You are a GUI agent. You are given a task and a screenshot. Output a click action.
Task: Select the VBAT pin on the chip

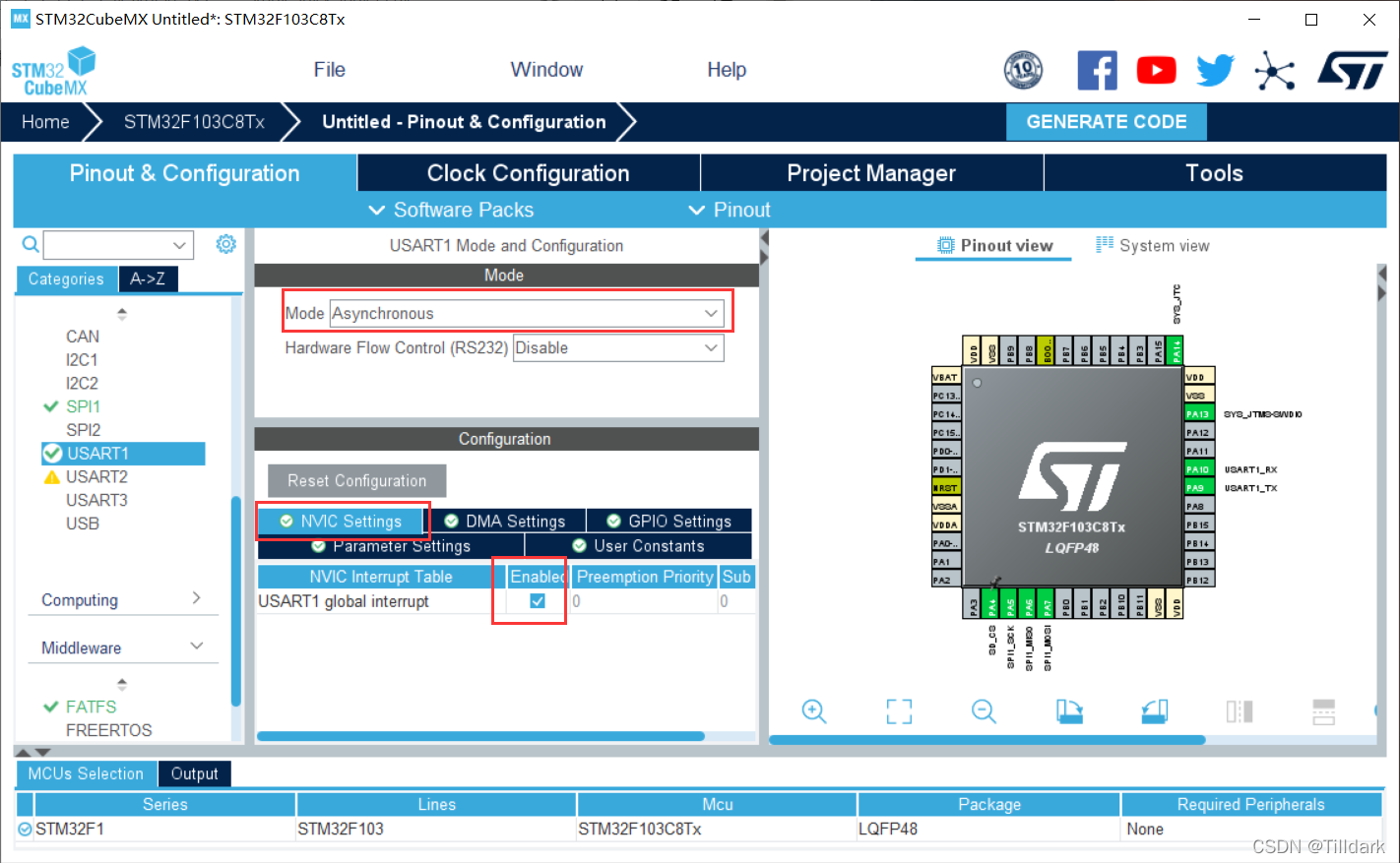[946, 377]
